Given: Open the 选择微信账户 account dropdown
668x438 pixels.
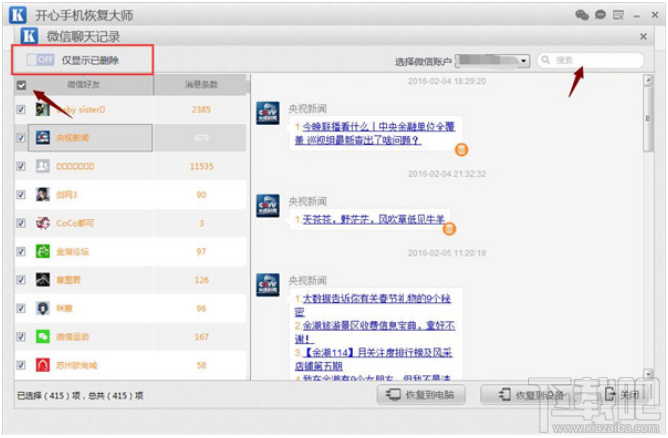Looking at the screenshot, I should click(492, 61).
